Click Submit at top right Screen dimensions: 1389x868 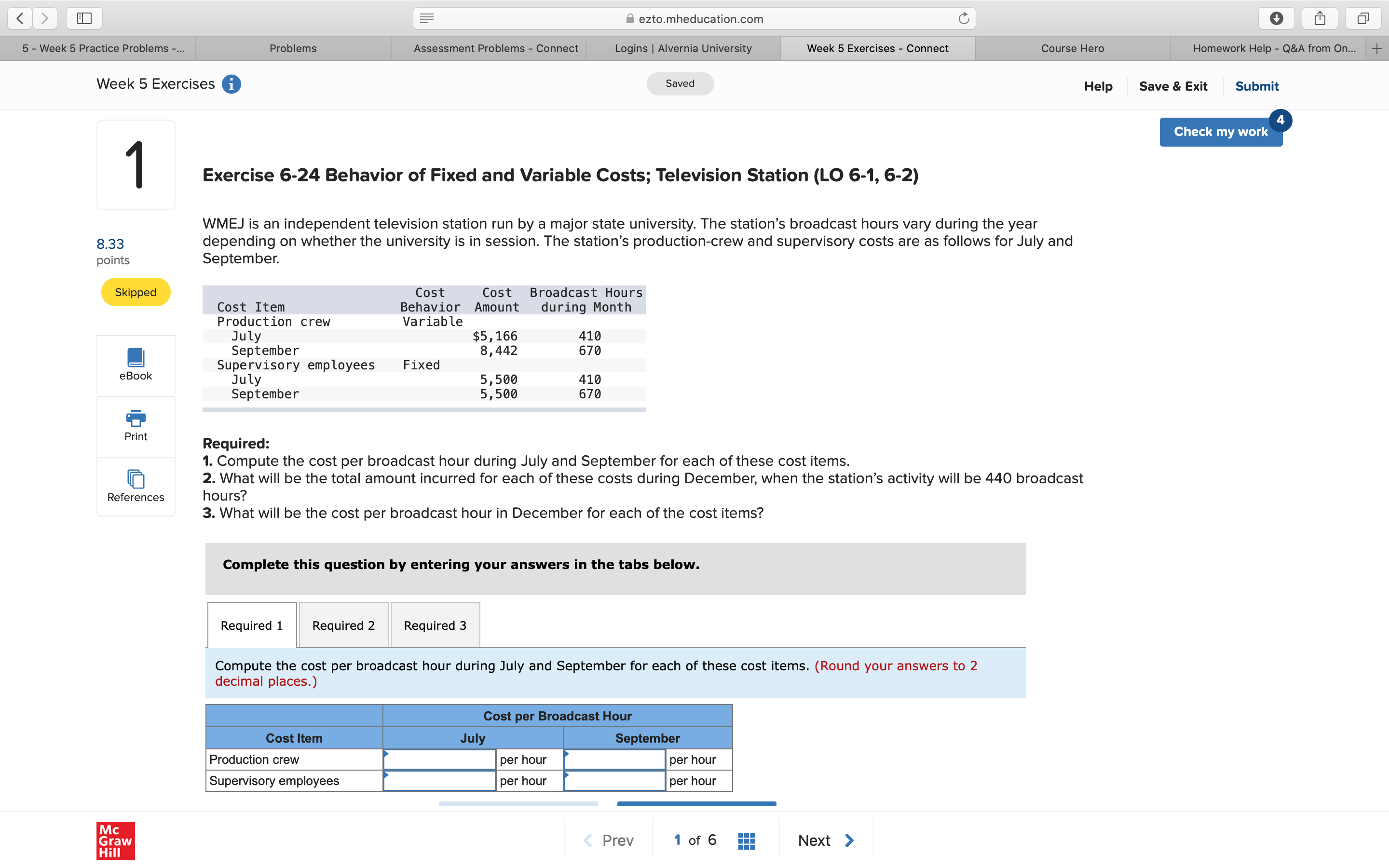[x=1256, y=85]
